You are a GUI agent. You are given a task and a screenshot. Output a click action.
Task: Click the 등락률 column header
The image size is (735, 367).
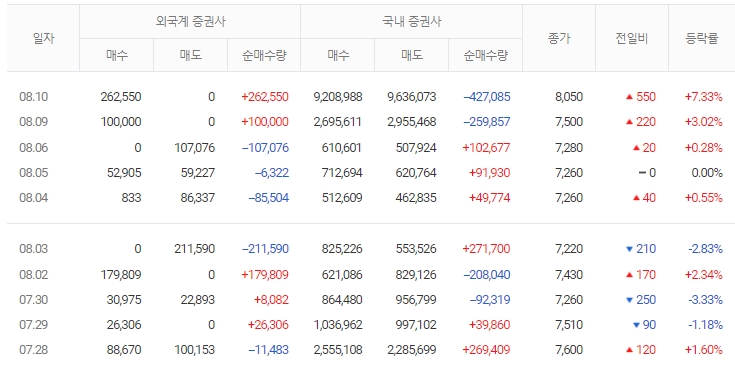[702, 38]
